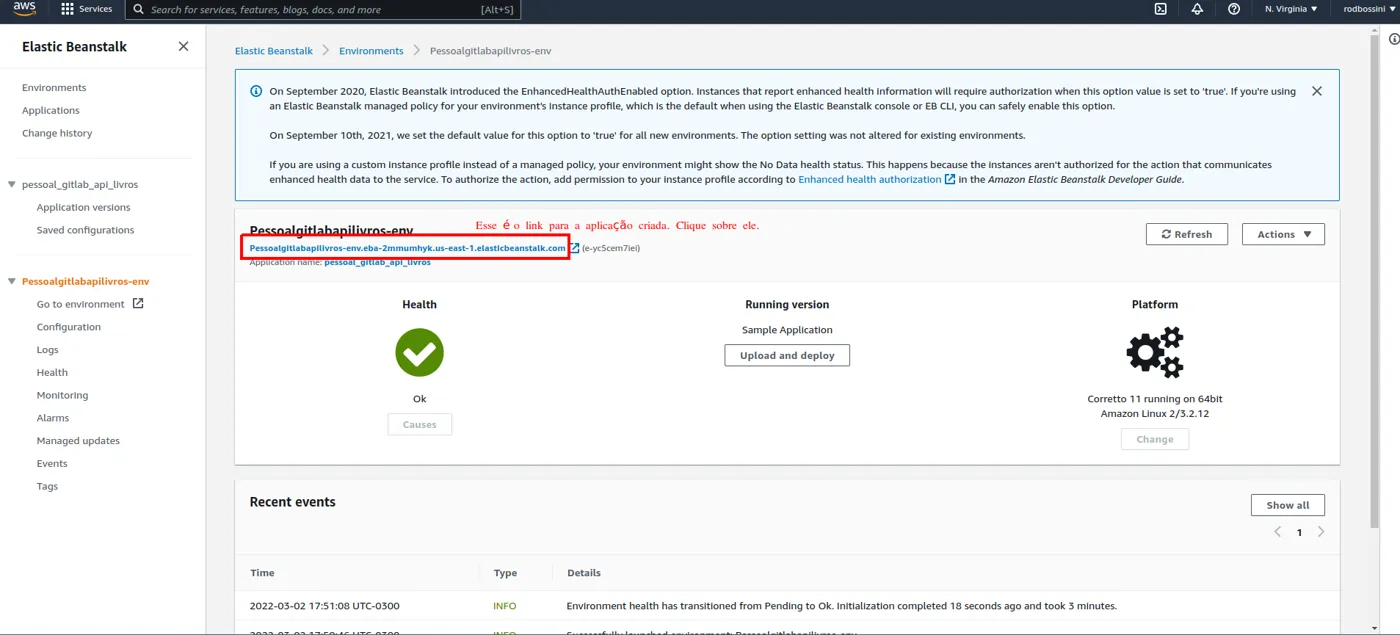Open the notifications bell

click(1197, 9)
